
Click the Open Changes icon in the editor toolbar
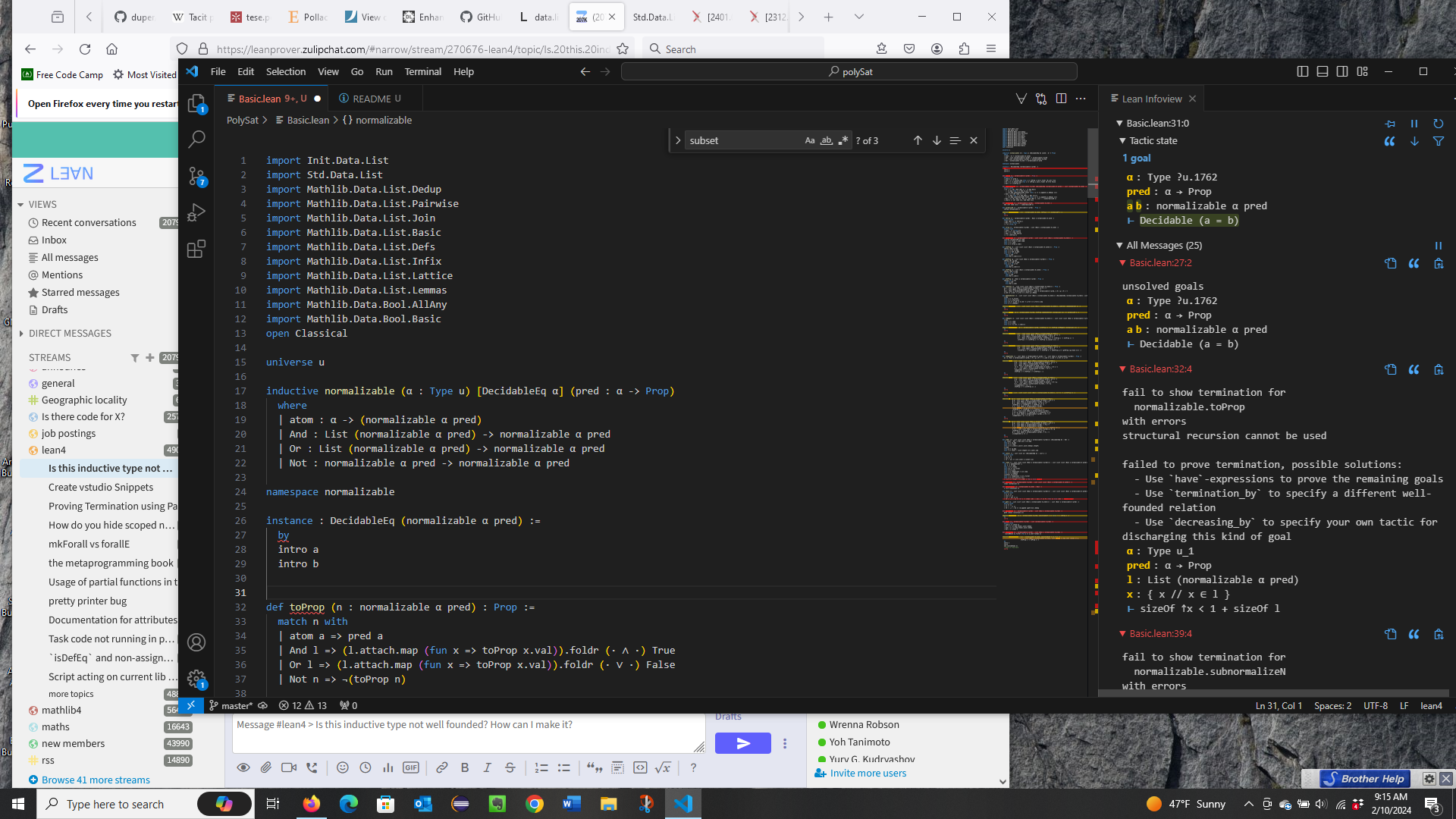(1041, 99)
